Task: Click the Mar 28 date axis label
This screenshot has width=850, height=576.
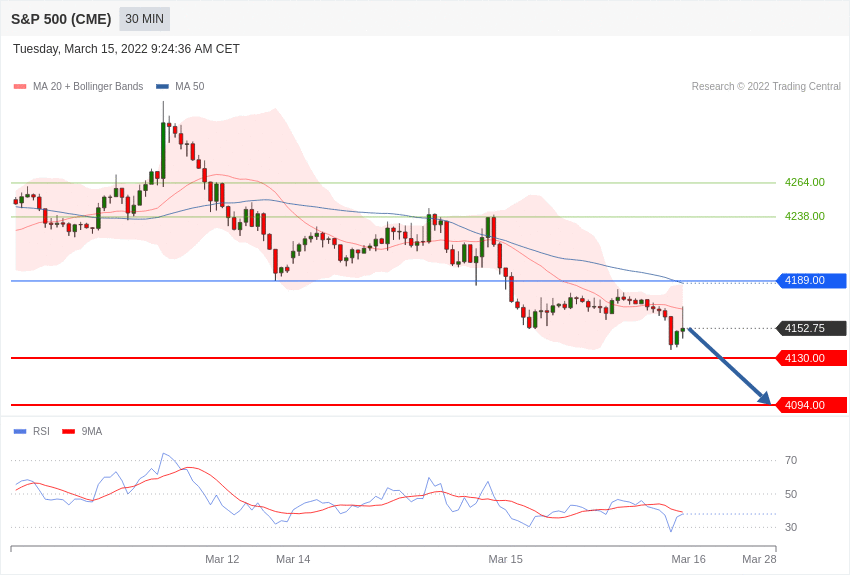Action: point(759,559)
